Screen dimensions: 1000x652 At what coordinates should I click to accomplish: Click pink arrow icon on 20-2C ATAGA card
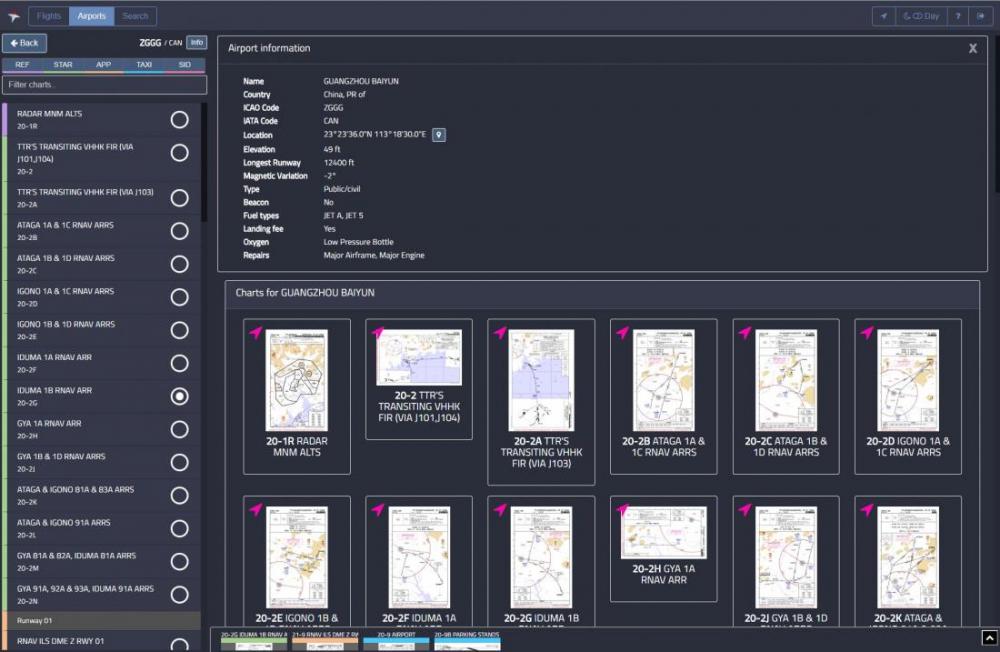(746, 332)
